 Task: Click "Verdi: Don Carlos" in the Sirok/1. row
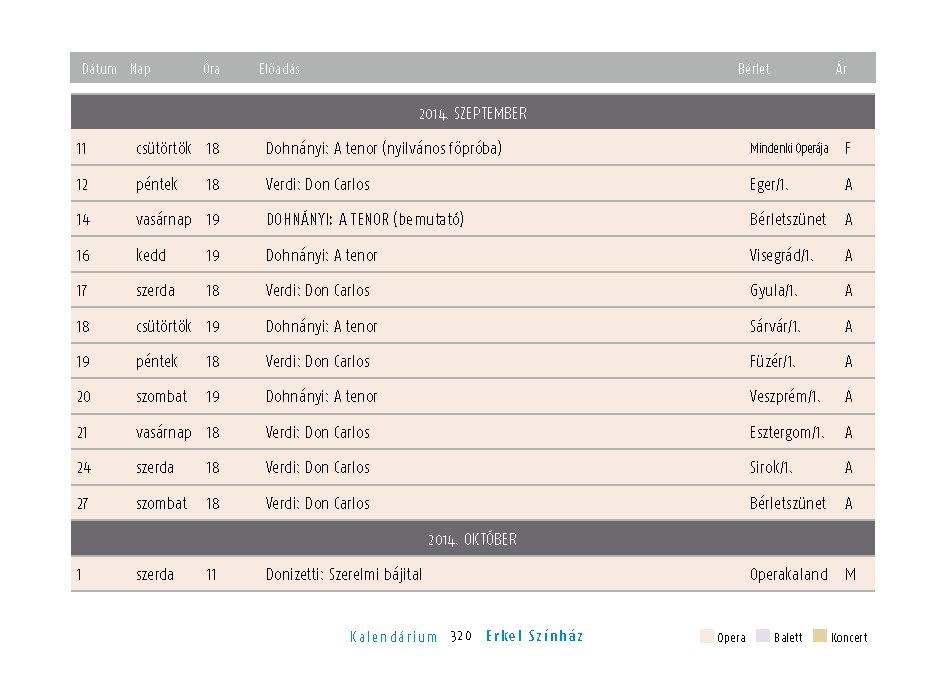coord(318,468)
